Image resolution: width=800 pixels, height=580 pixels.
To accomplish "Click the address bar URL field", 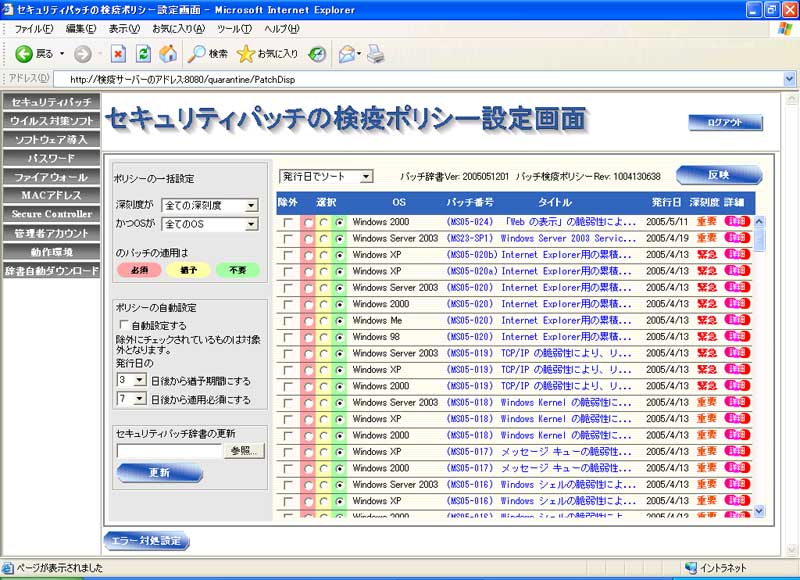I will click(418, 79).
